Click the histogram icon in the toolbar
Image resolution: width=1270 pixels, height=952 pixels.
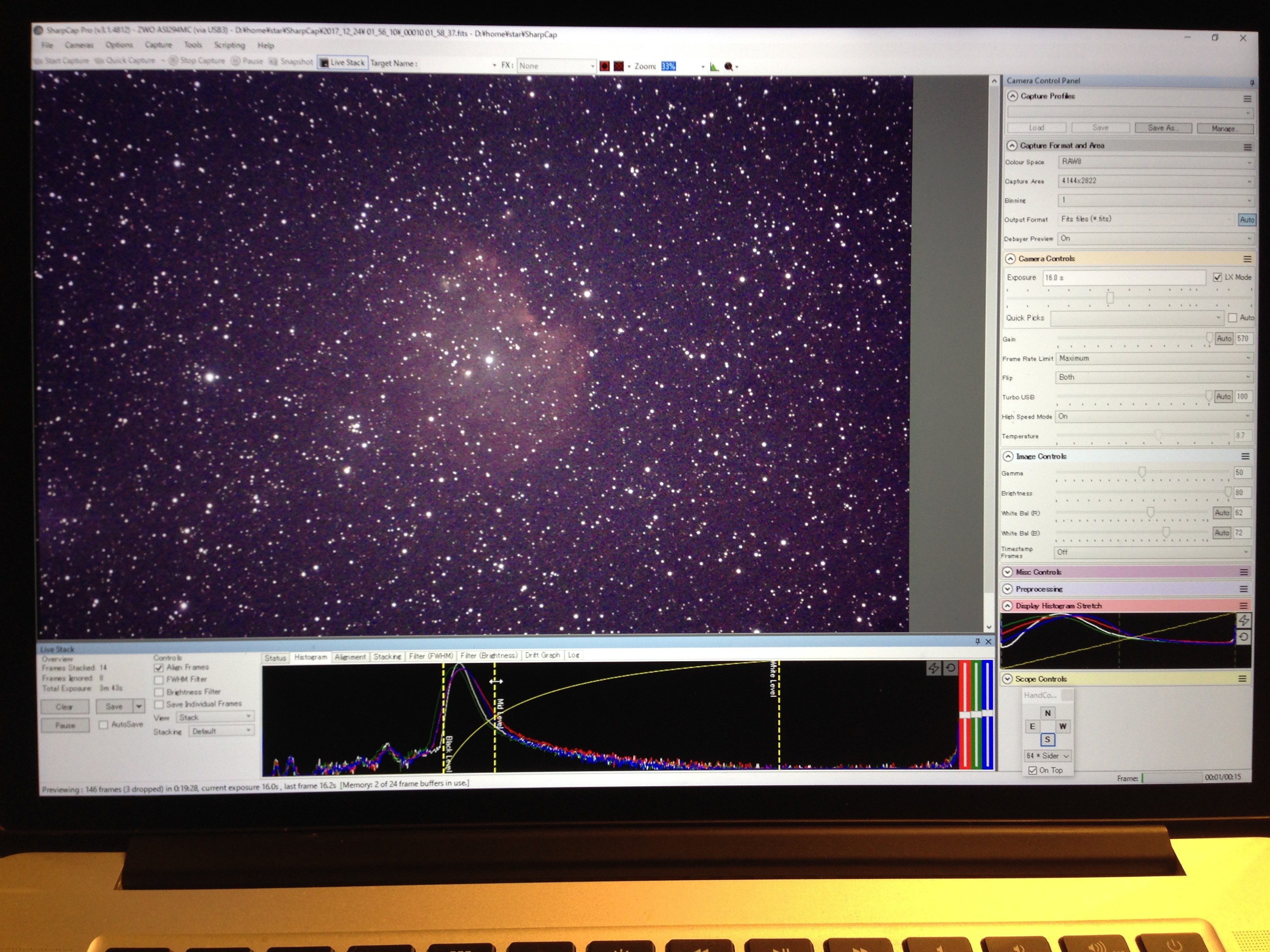714,66
